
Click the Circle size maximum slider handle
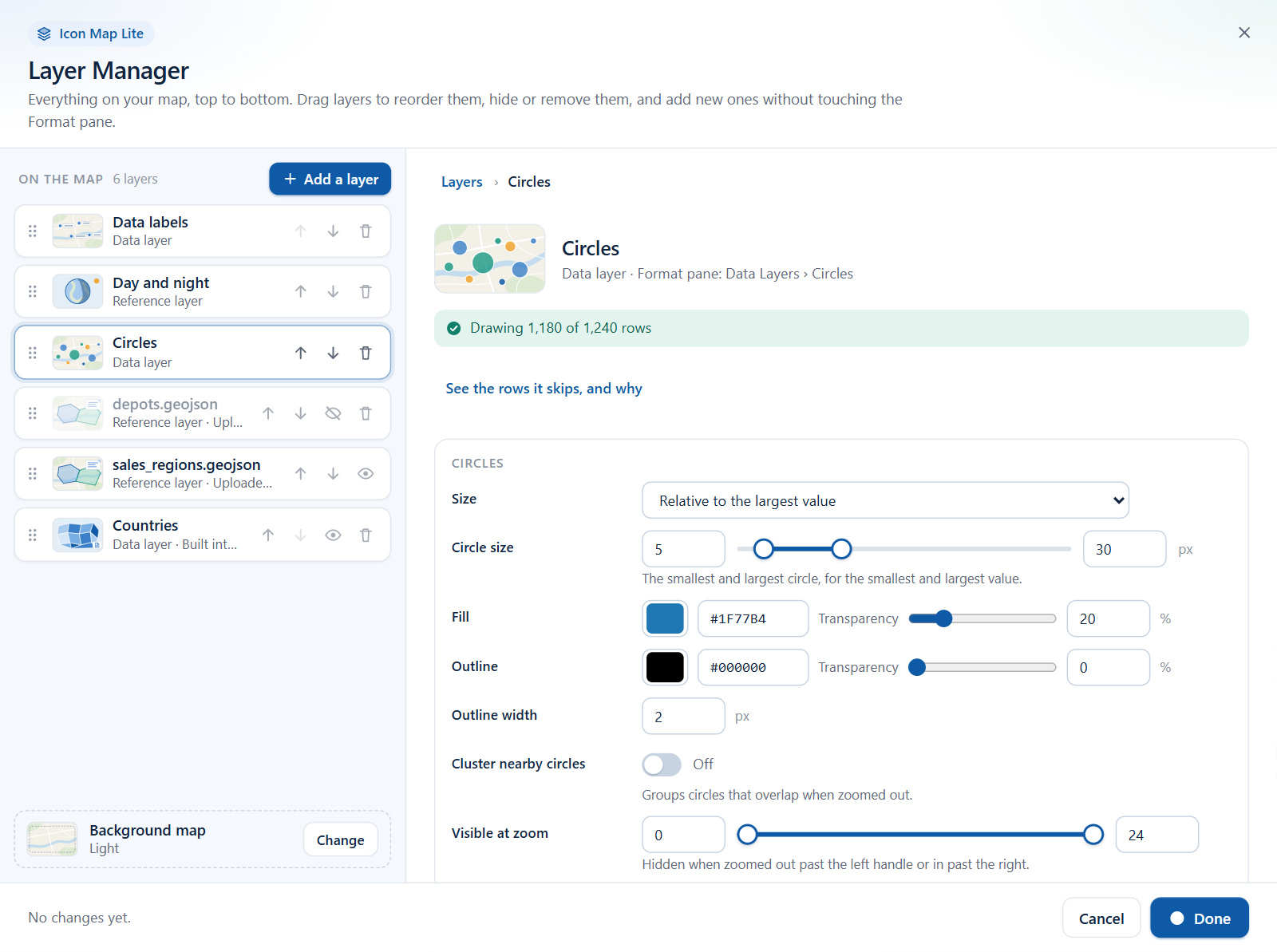(841, 549)
